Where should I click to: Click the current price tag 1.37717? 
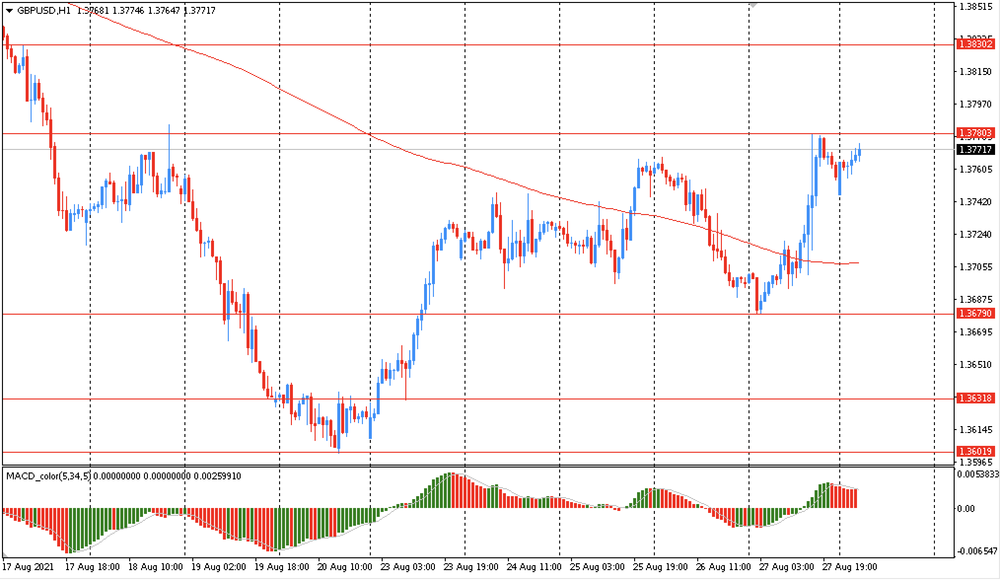975,149
